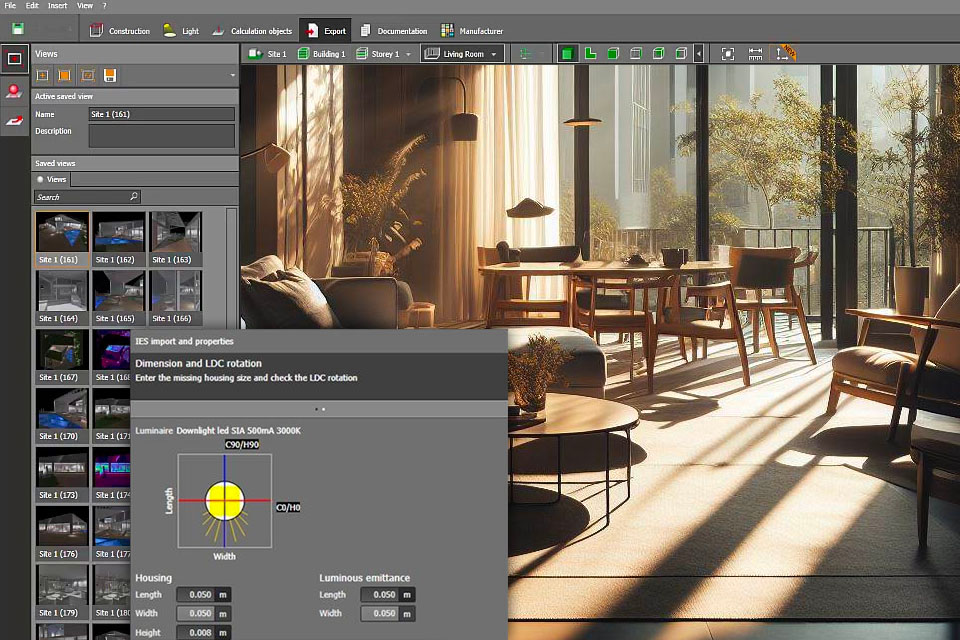The width and height of the screenshot is (960, 640).
Task: Select saved view Site 1 (176)
Action: 62,533
